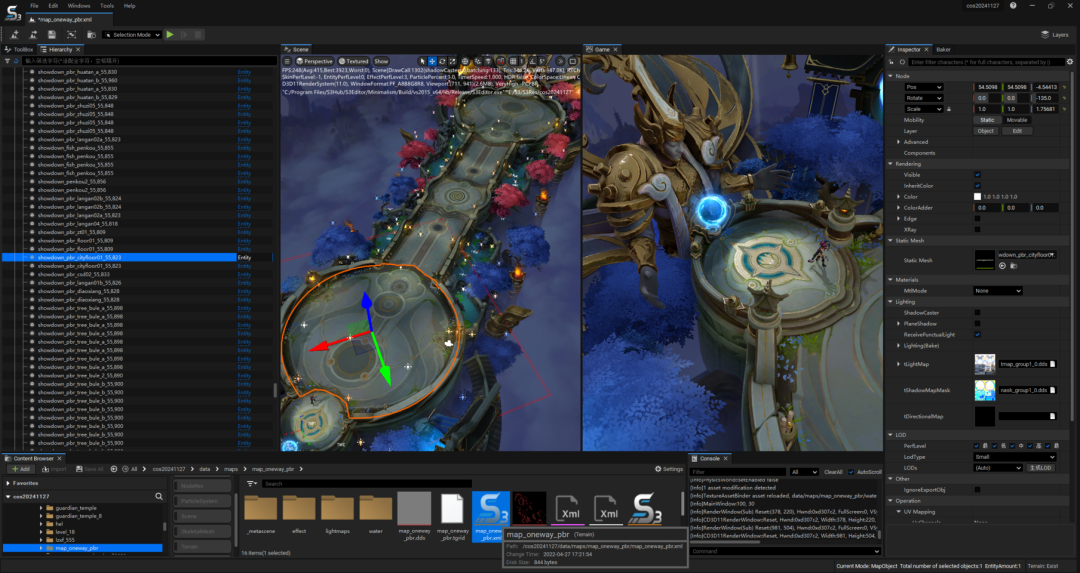
Task: Select the move gizmo tool in Scene
Action: [x=432, y=61]
